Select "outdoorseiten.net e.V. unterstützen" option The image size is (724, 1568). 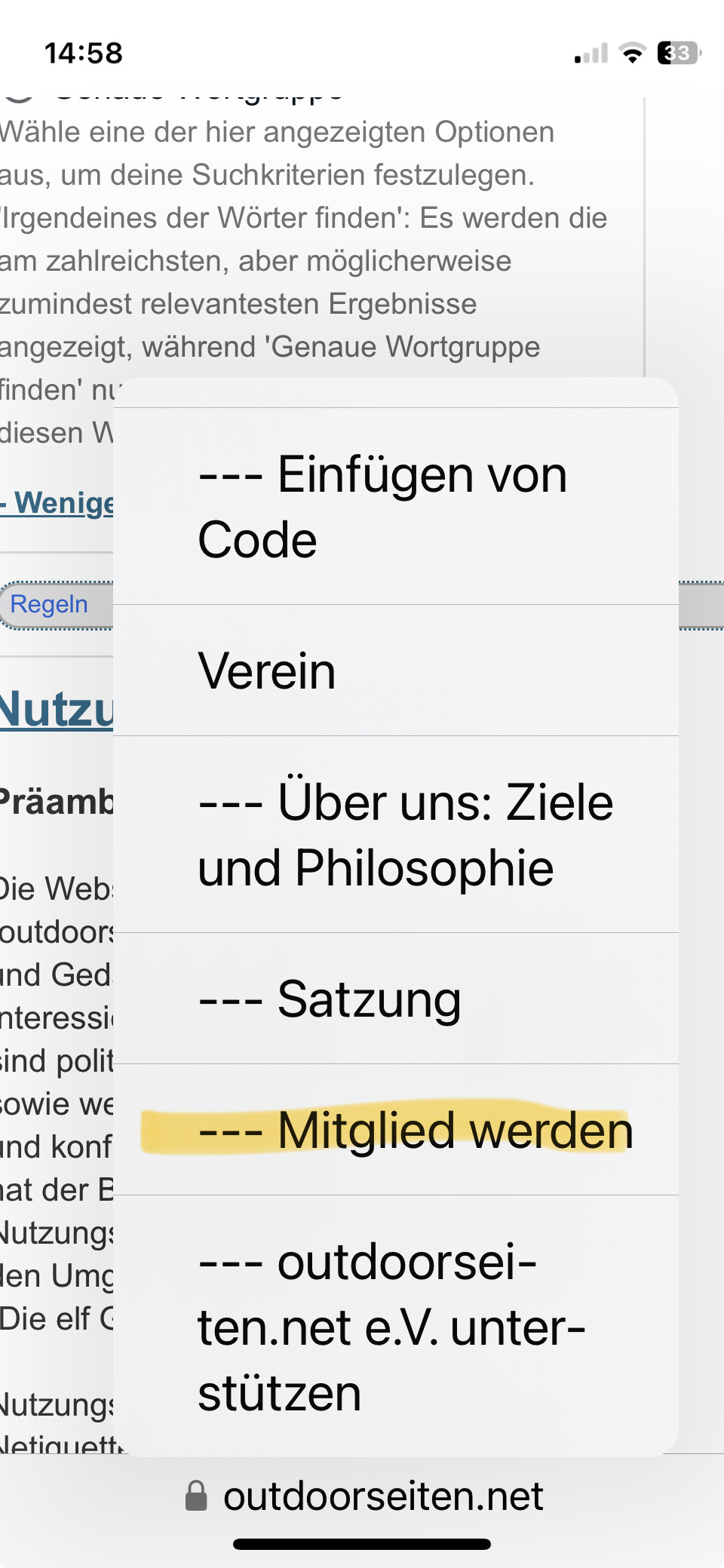pyautogui.click(x=395, y=1327)
